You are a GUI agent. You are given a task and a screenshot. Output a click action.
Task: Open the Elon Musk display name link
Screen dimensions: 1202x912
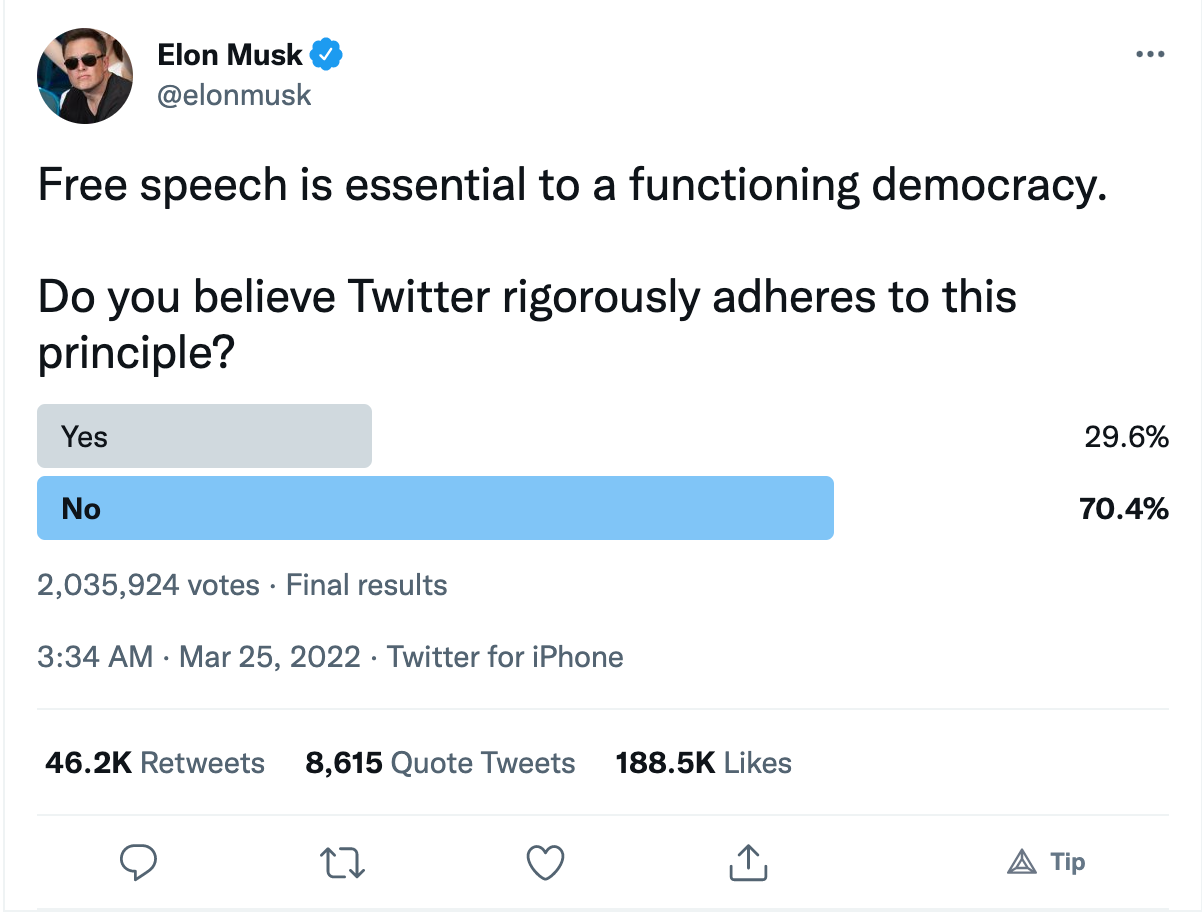pos(230,55)
